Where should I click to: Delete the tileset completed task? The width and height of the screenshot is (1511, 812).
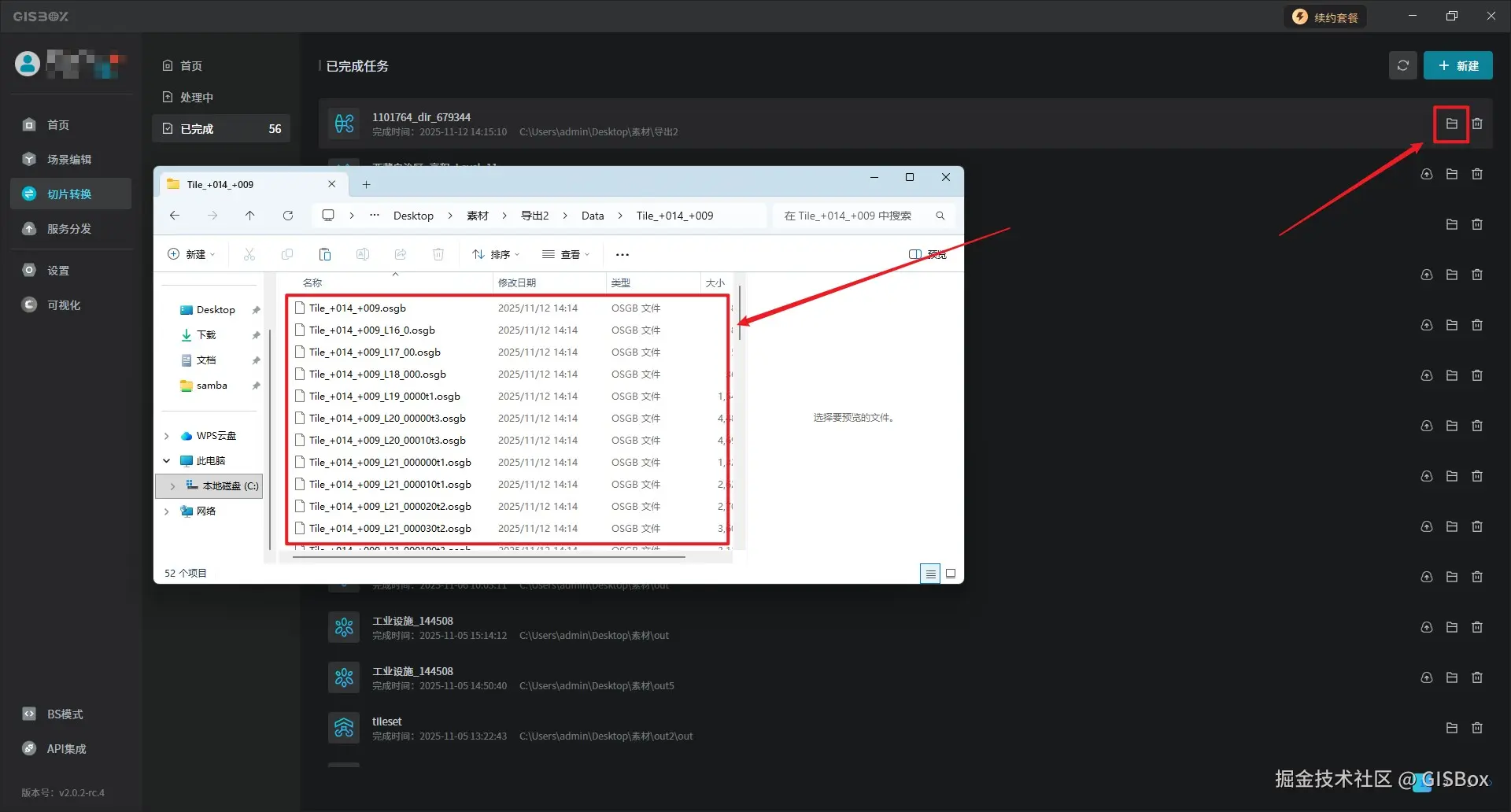[1477, 728]
